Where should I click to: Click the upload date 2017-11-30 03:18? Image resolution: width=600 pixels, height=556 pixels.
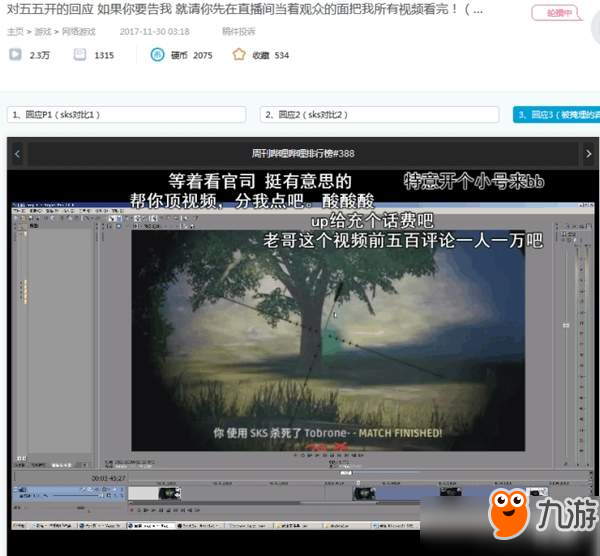click(x=155, y=32)
